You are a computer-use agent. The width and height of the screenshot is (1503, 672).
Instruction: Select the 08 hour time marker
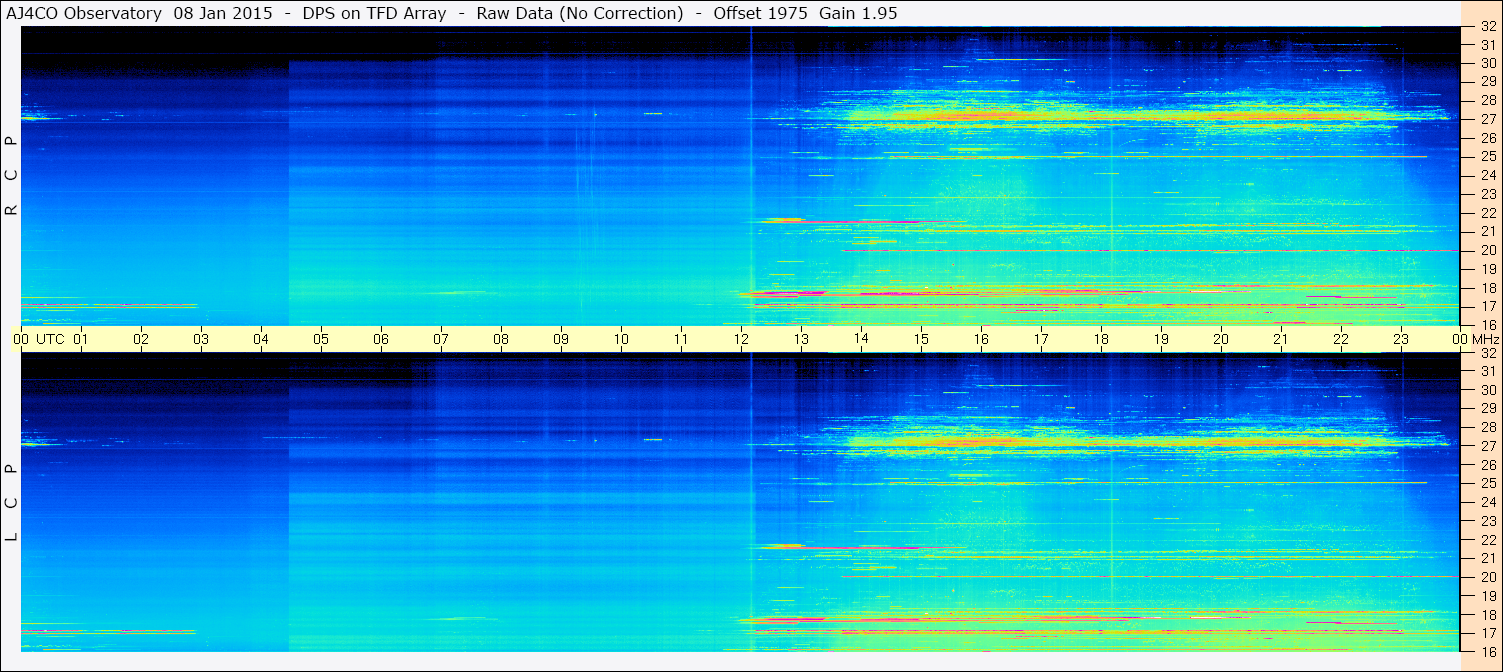[x=501, y=339]
